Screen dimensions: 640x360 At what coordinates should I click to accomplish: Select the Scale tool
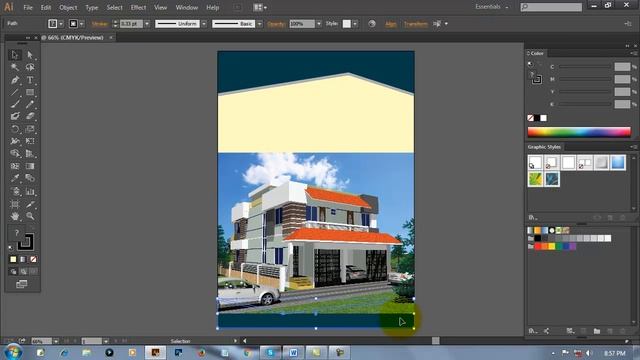30,129
